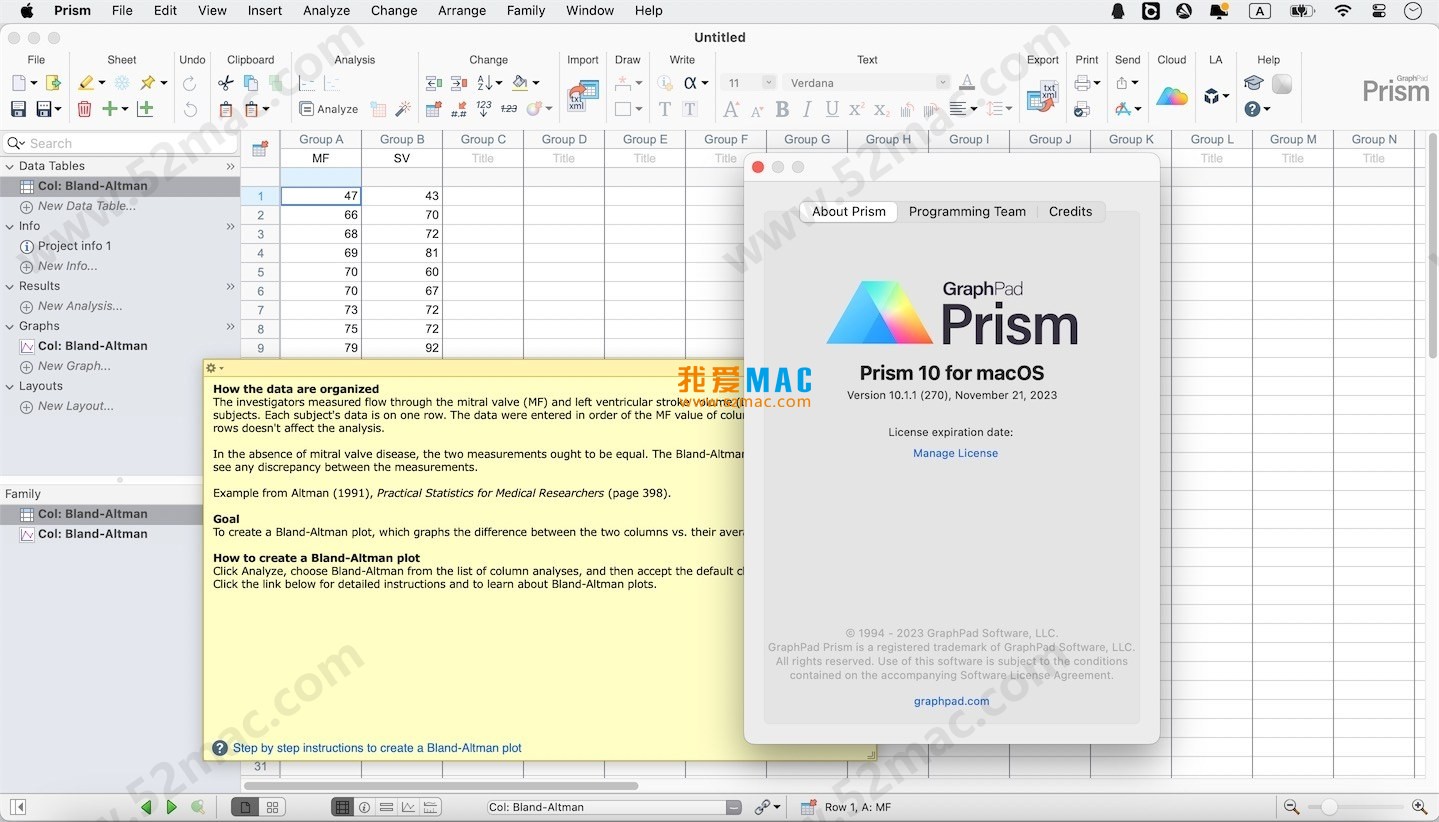The image size is (1439, 822).
Task: Open the Insert menu
Action: [265, 11]
